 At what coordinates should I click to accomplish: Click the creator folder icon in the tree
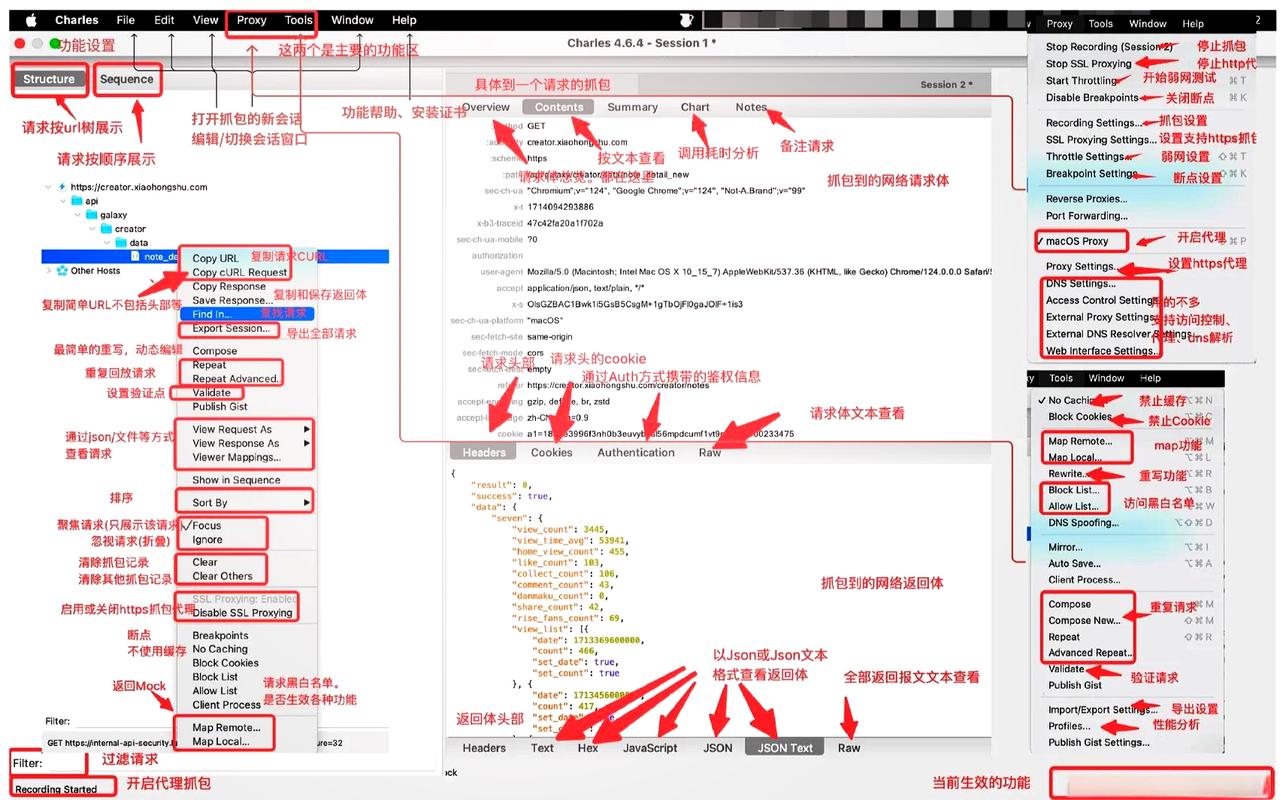[x=107, y=229]
